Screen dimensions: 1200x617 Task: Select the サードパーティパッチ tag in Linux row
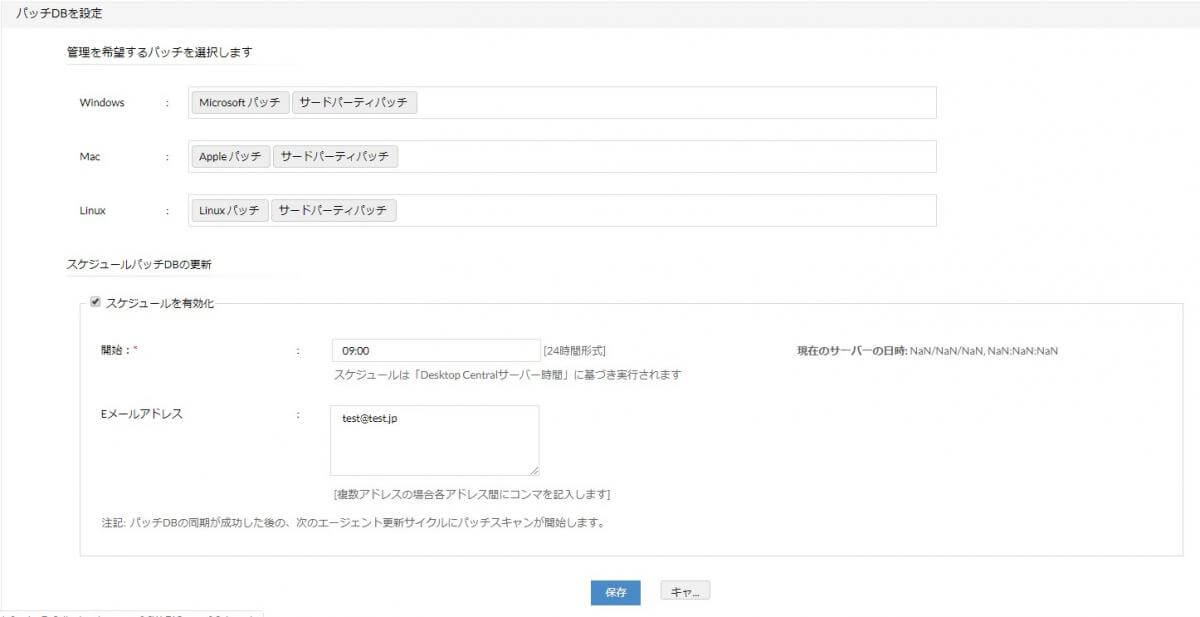[334, 211]
